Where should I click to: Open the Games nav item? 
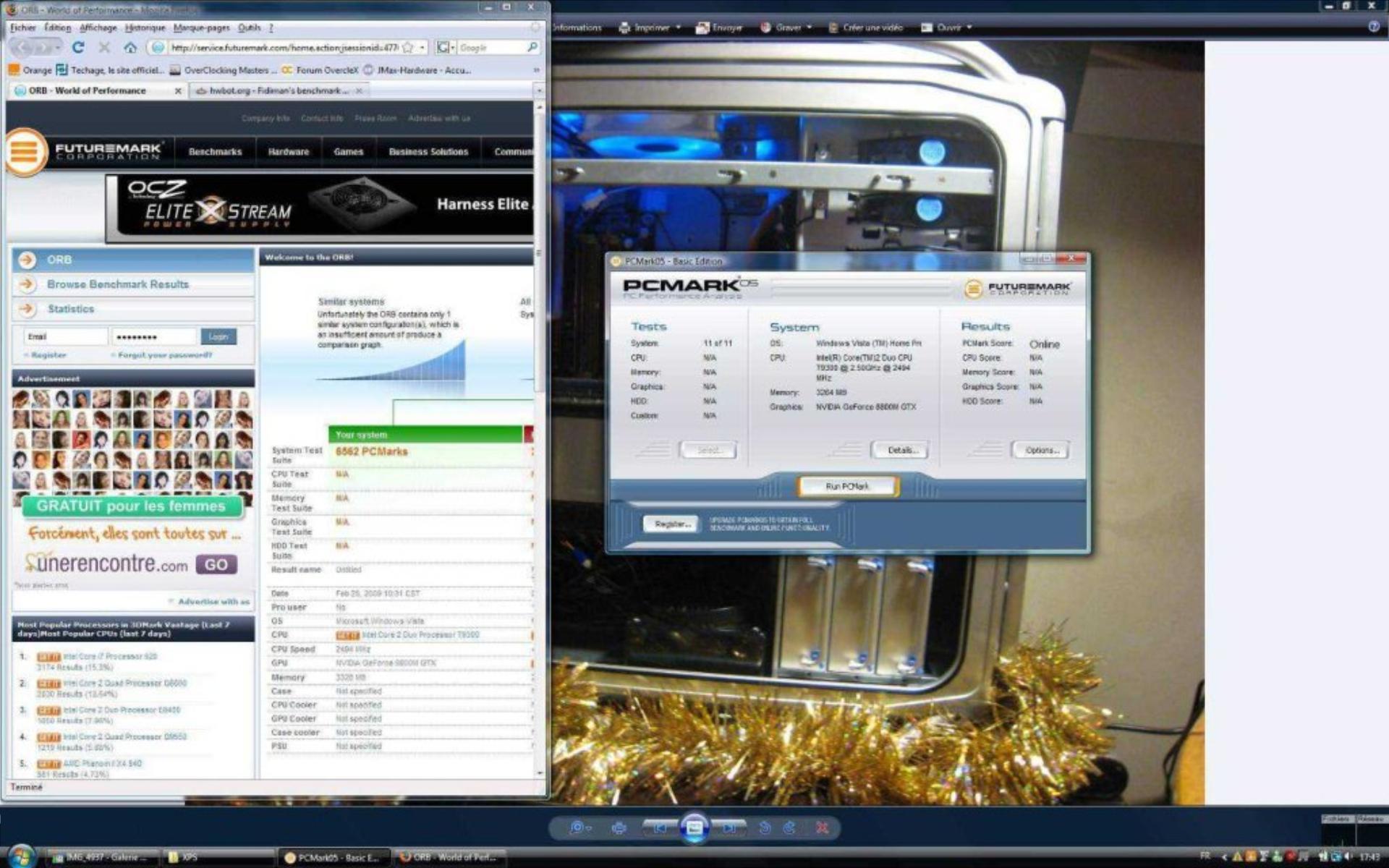click(348, 152)
